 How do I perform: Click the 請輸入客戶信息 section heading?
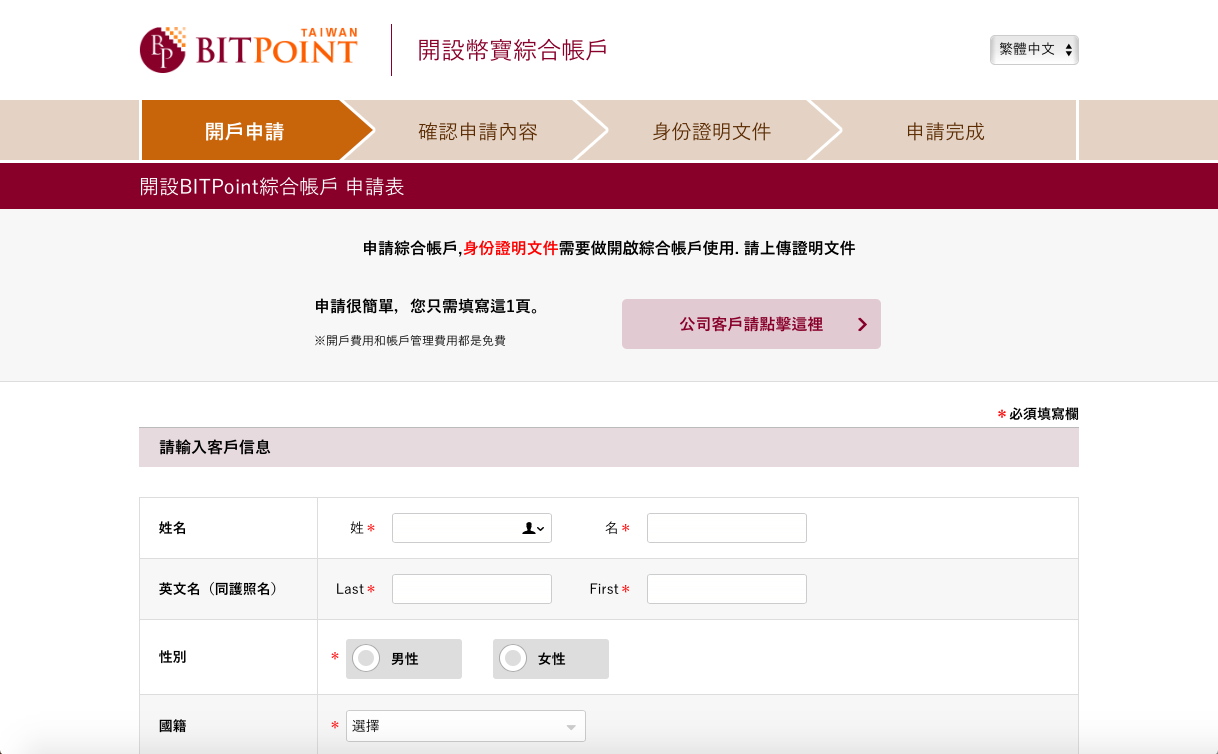coord(215,447)
